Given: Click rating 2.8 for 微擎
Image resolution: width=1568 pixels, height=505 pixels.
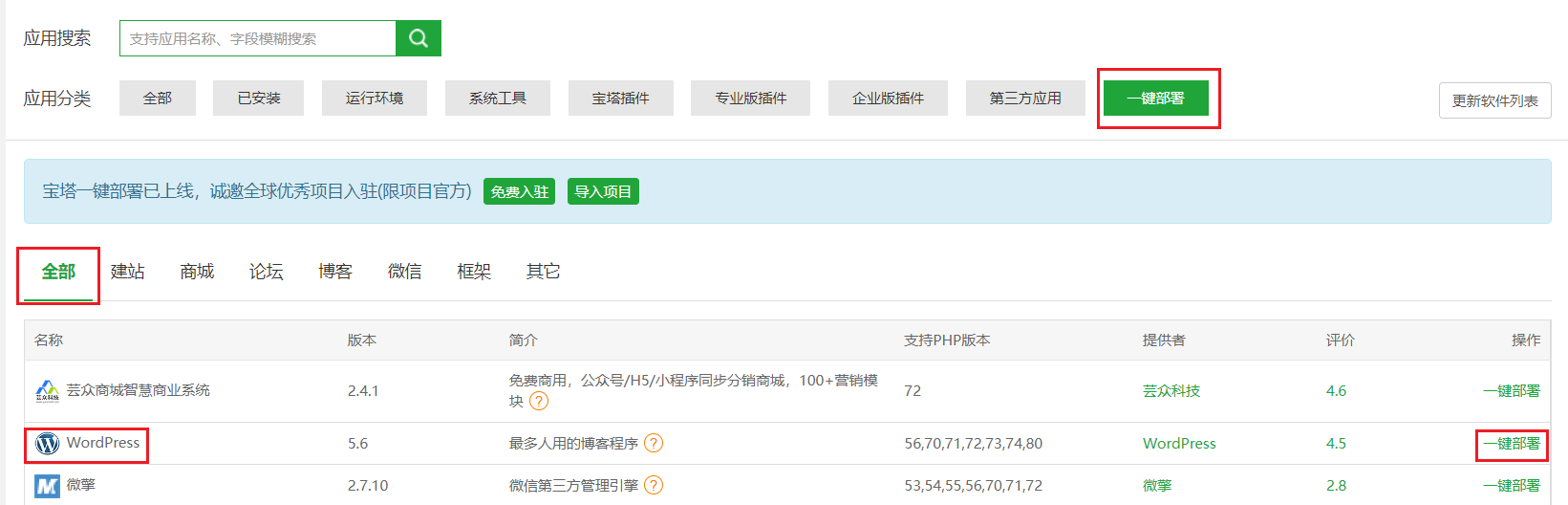Looking at the screenshot, I should [1336, 486].
